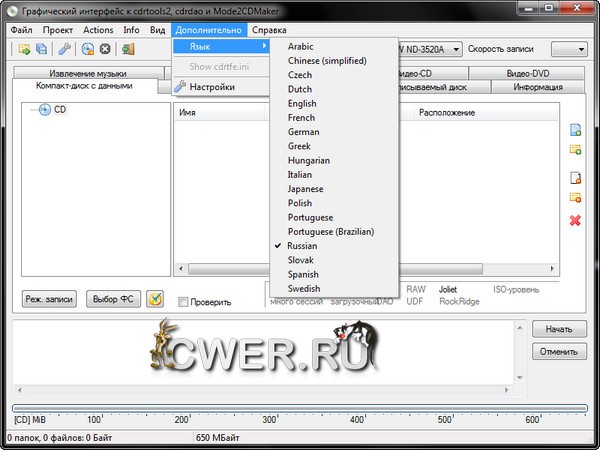Open the ND-3520A drive dropdown

pos(455,49)
